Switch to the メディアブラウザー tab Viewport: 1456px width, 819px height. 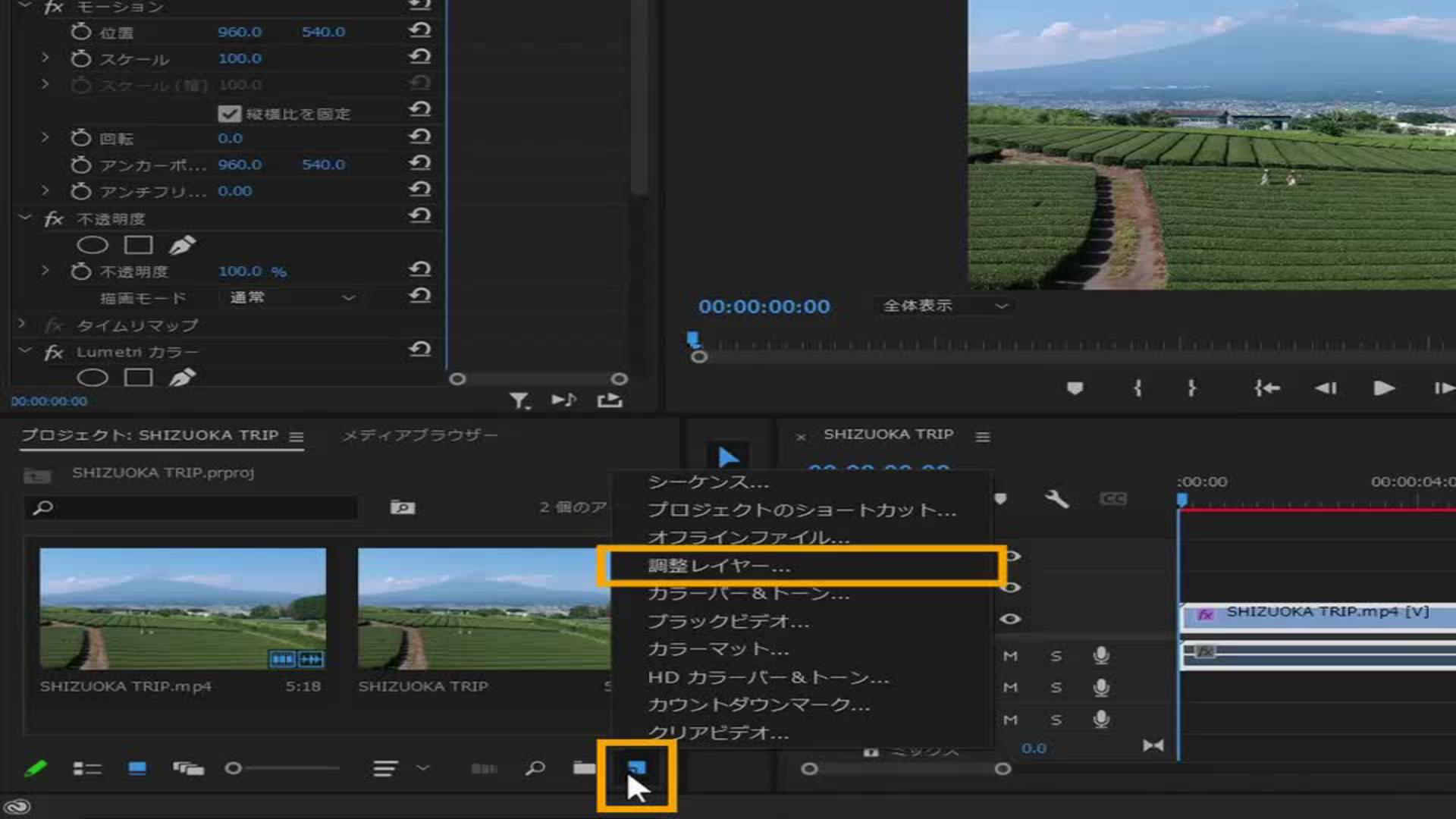click(419, 435)
